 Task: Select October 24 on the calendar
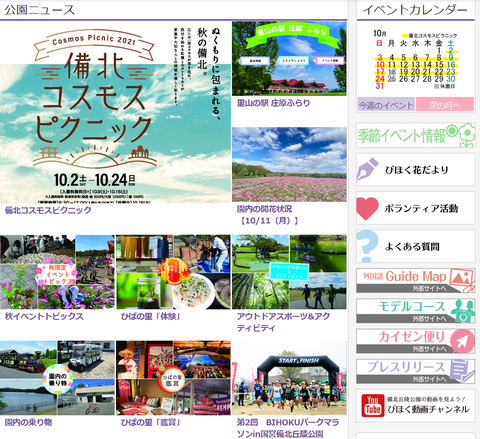tap(380, 79)
